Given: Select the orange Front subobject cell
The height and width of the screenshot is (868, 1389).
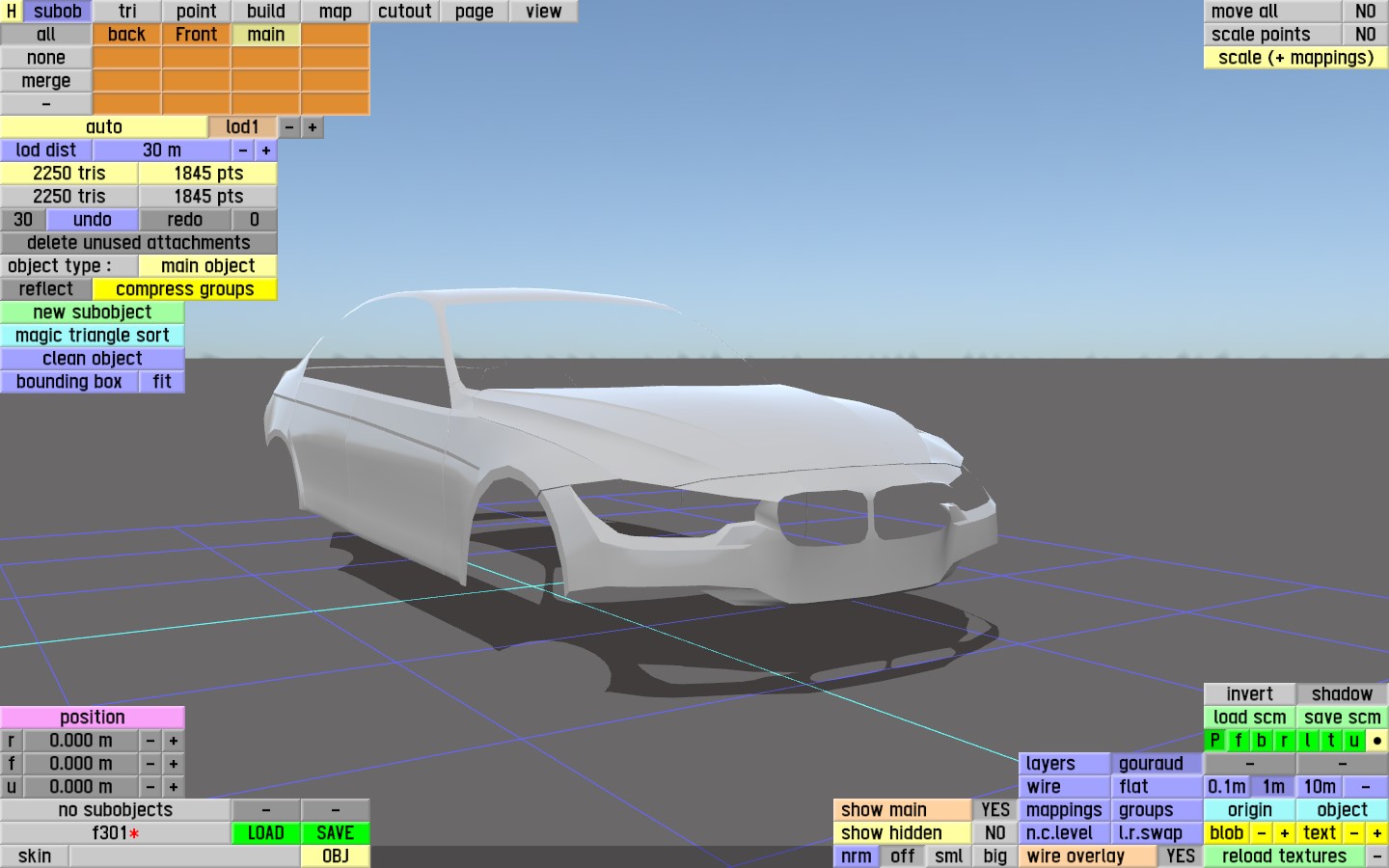Looking at the screenshot, I should click(x=197, y=35).
